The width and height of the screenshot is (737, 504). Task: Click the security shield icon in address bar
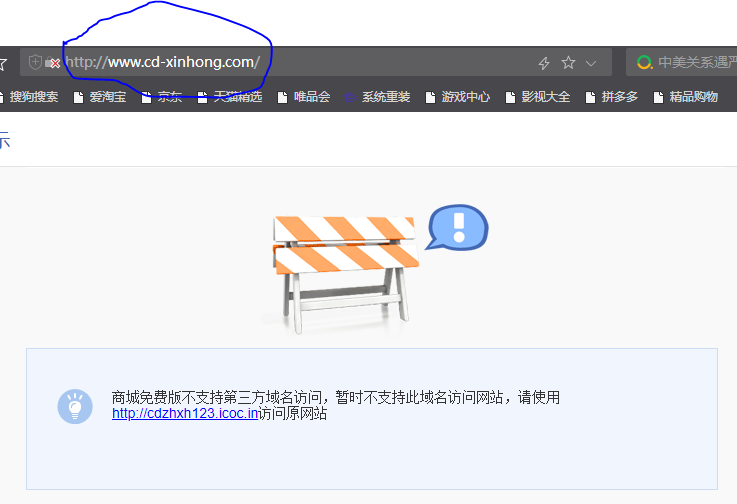coord(36,62)
